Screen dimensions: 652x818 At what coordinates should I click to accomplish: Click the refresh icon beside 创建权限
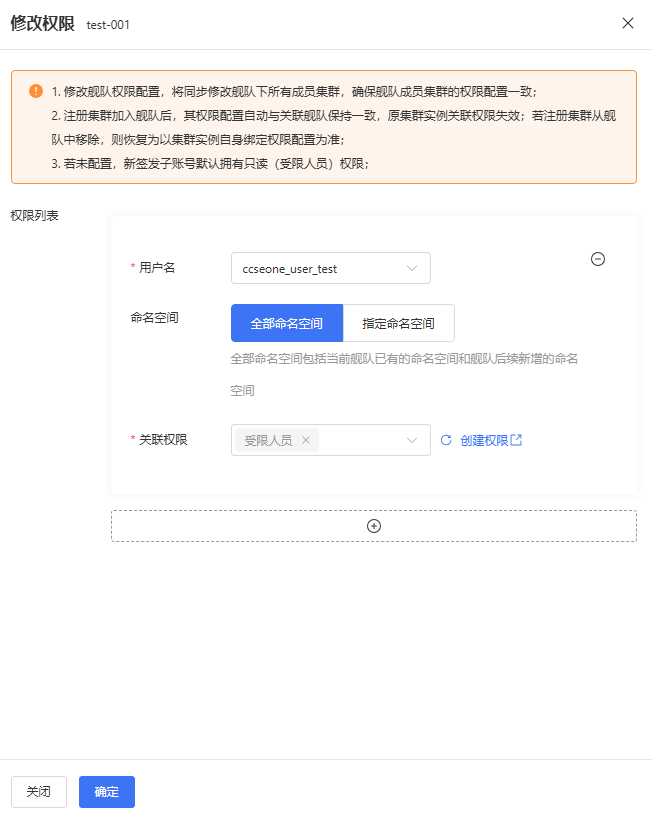click(x=446, y=440)
